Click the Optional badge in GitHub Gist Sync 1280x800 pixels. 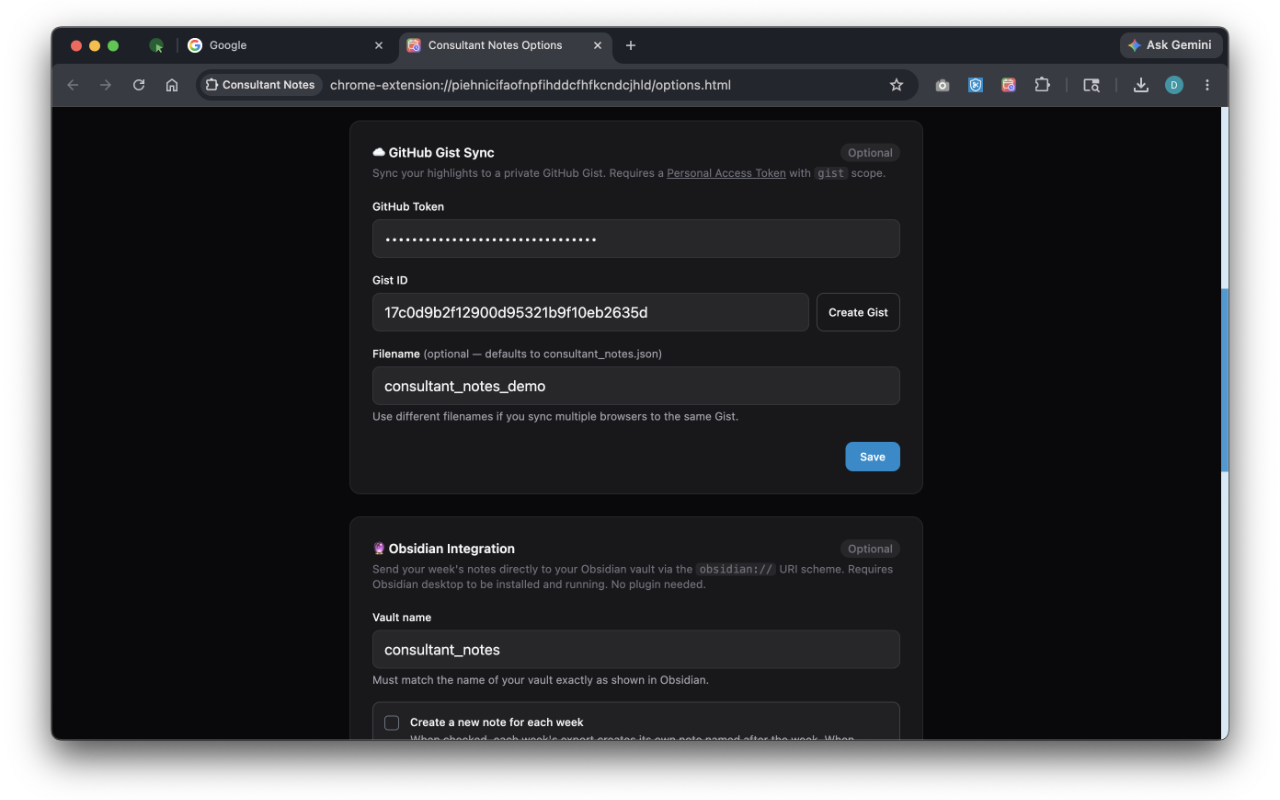click(870, 153)
